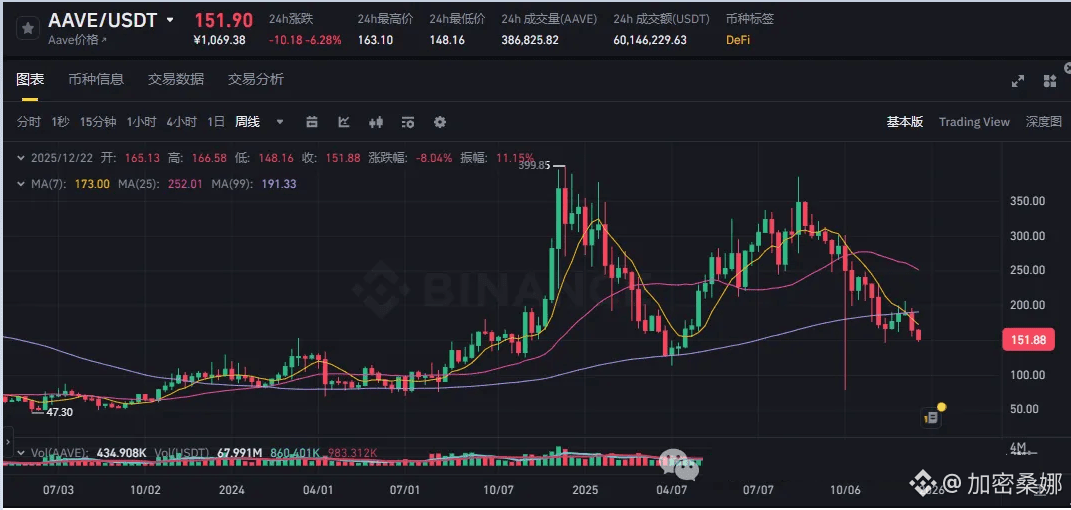Image resolution: width=1071 pixels, height=510 pixels.
Task: Click the 2025 date axis label
Action: point(585,490)
